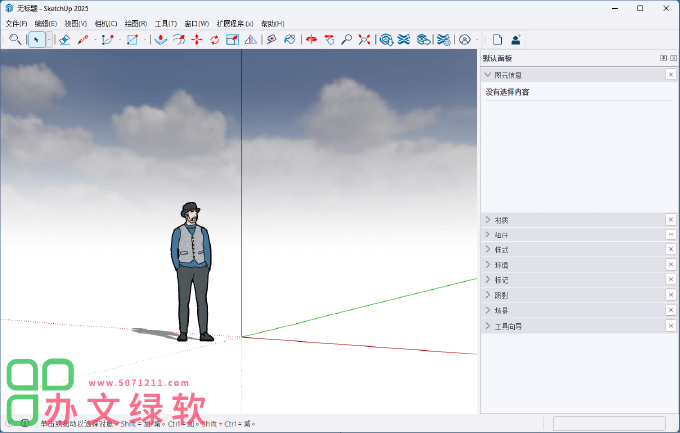Activate the Orbit camera tool

coord(311,40)
